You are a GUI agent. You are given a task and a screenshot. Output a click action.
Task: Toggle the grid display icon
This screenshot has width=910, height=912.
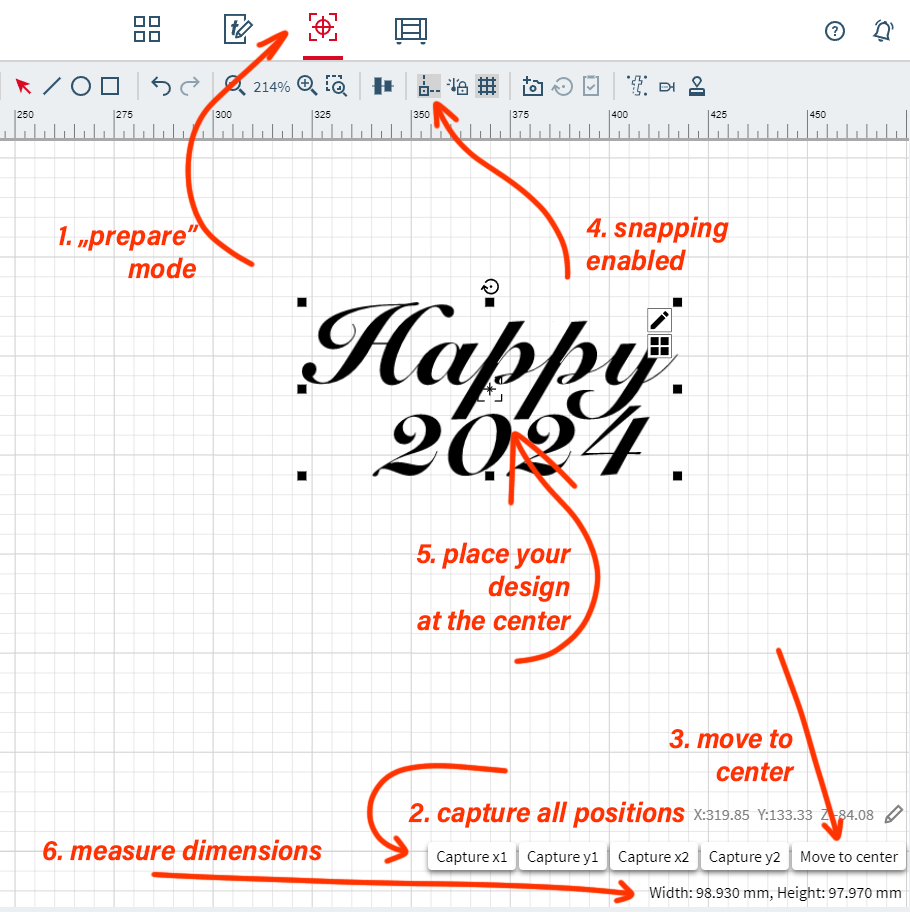point(487,86)
